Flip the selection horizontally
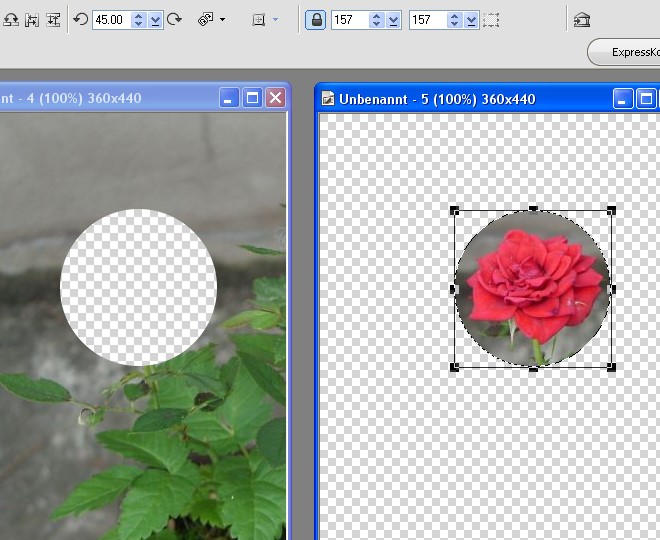 [x=32, y=20]
